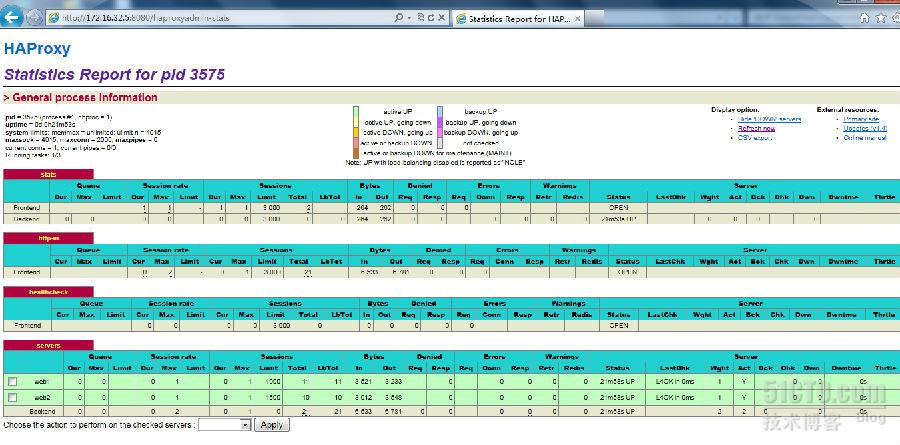Click the web2 server name cell

tap(41, 397)
